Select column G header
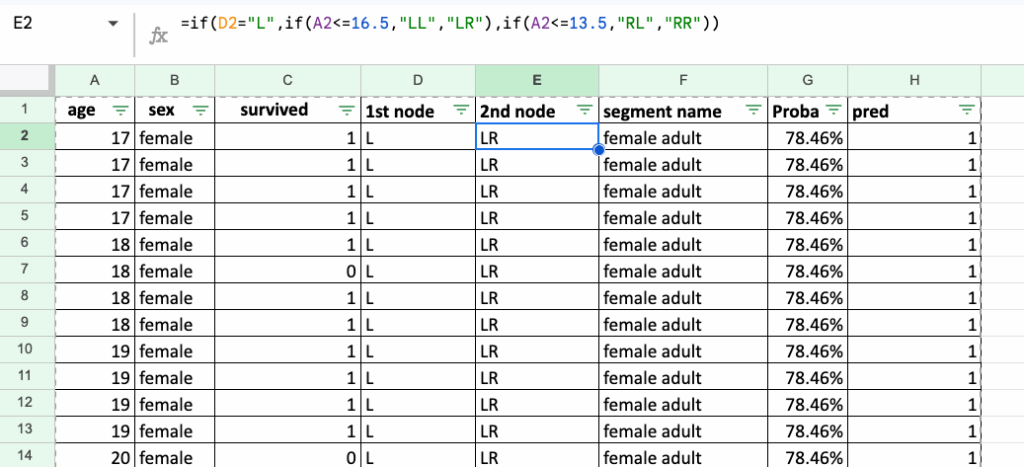The image size is (1024, 467). (807, 80)
